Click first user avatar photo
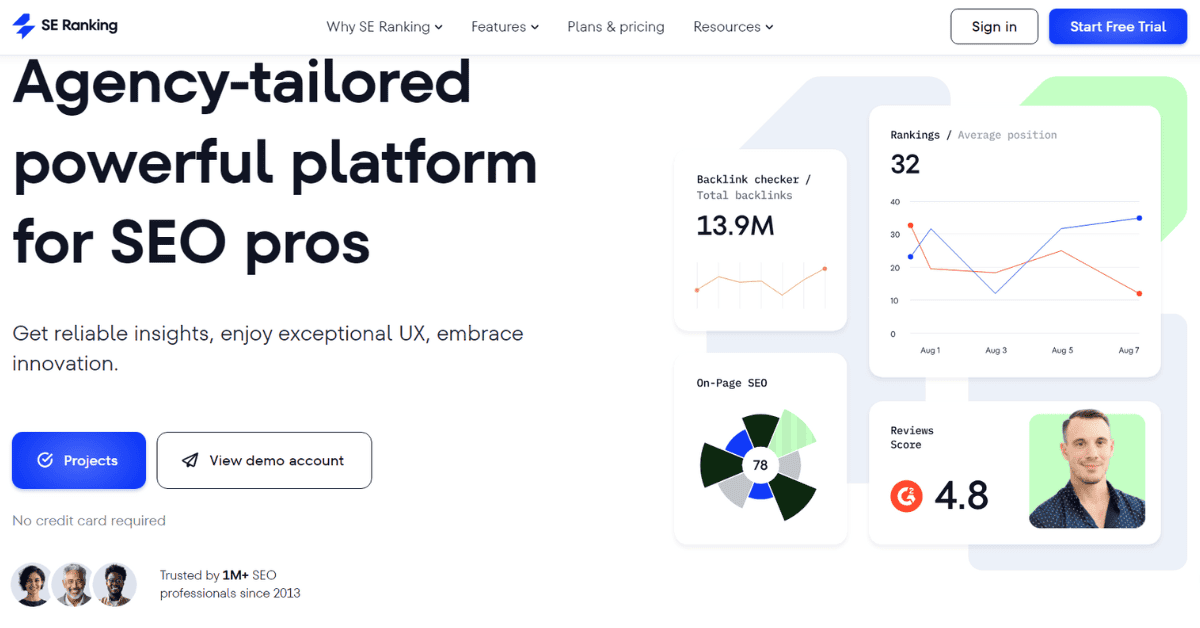 [32, 585]
